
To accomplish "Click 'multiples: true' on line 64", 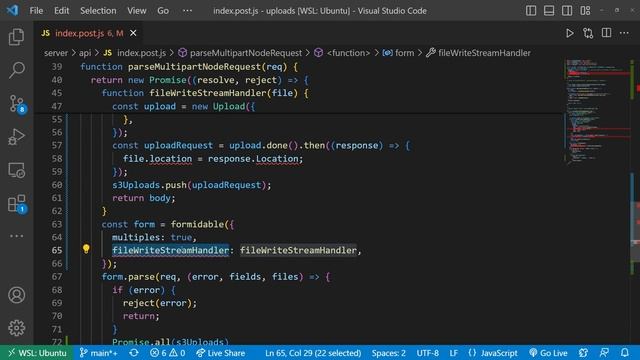I will point(152,238).
